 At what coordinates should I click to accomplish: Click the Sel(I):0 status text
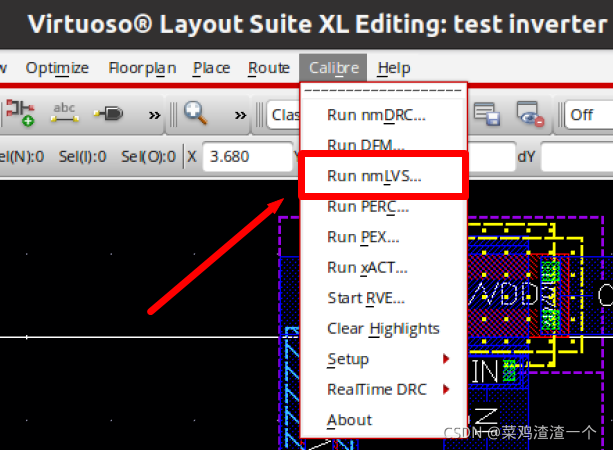82,157
